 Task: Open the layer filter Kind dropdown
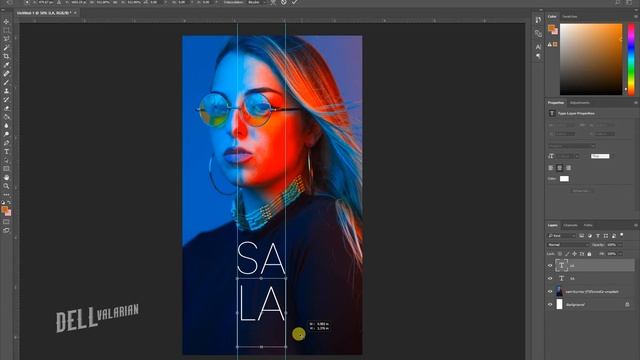561,236
